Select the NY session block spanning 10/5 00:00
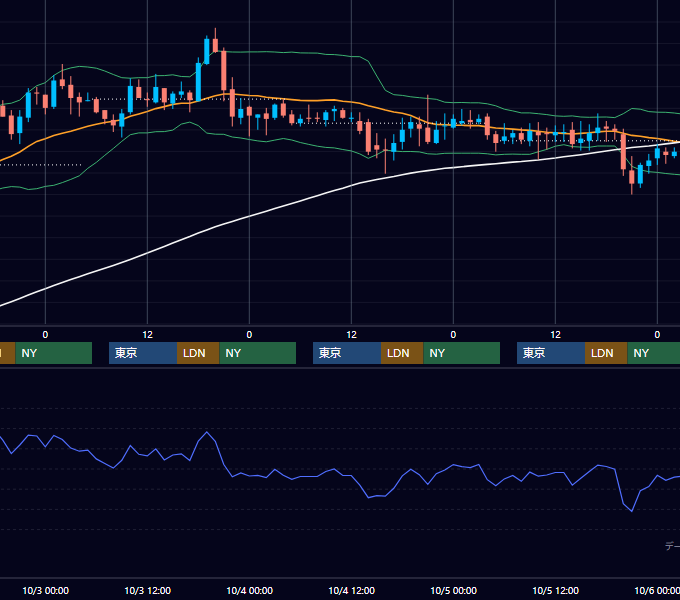This screenshot has height=600, width=680. coord(461,353)
